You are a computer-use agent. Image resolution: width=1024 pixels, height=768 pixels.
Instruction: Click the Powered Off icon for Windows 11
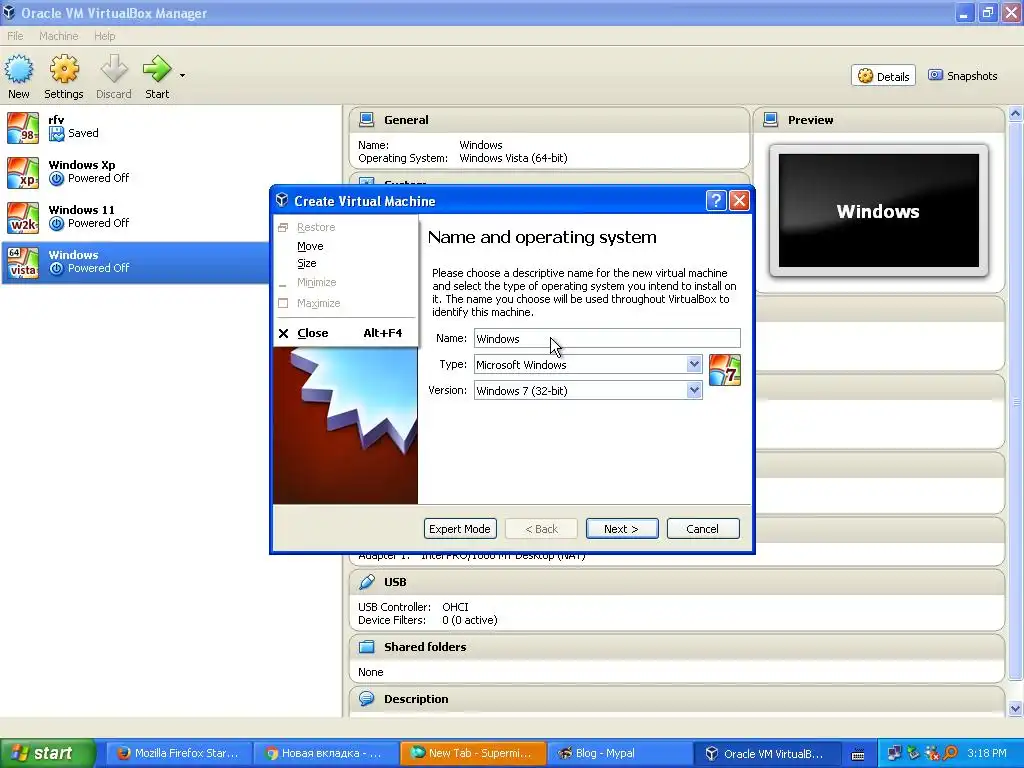pos(57,223)
